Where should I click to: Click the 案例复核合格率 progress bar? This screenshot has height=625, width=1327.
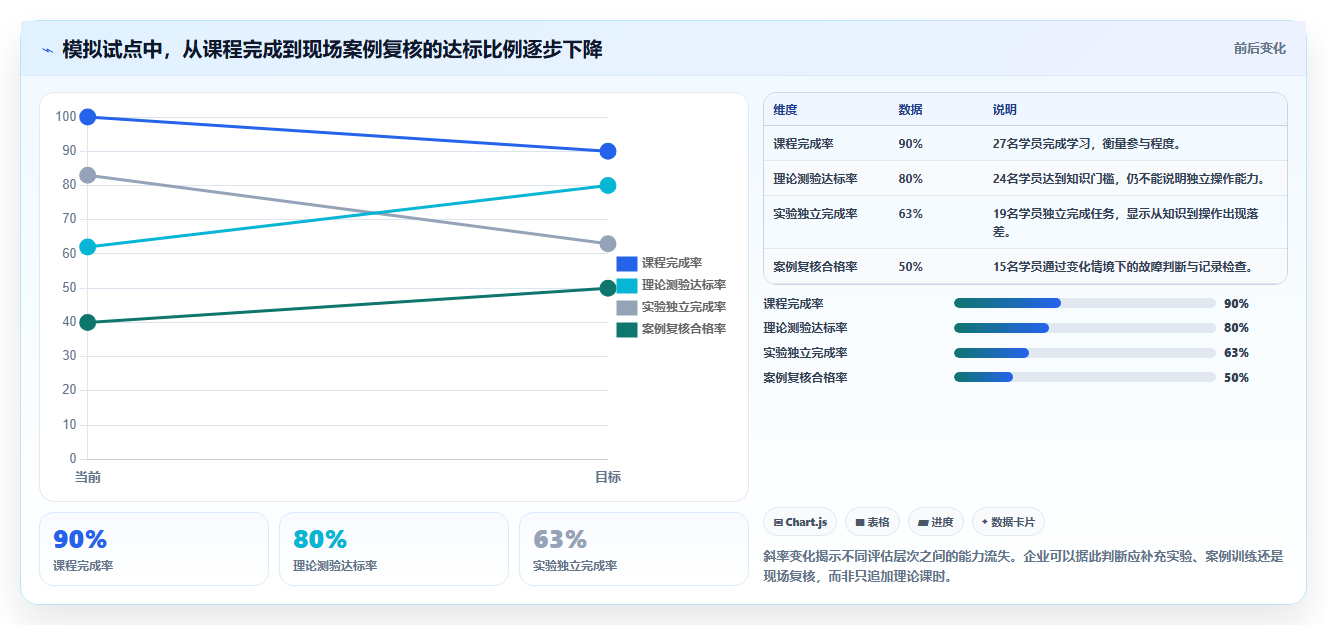[1085, 377]
